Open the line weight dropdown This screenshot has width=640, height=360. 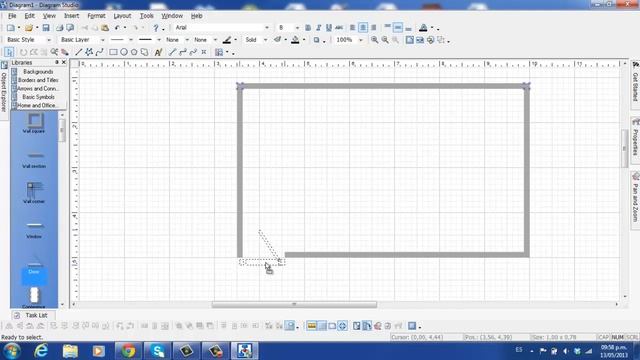[159, 40]
